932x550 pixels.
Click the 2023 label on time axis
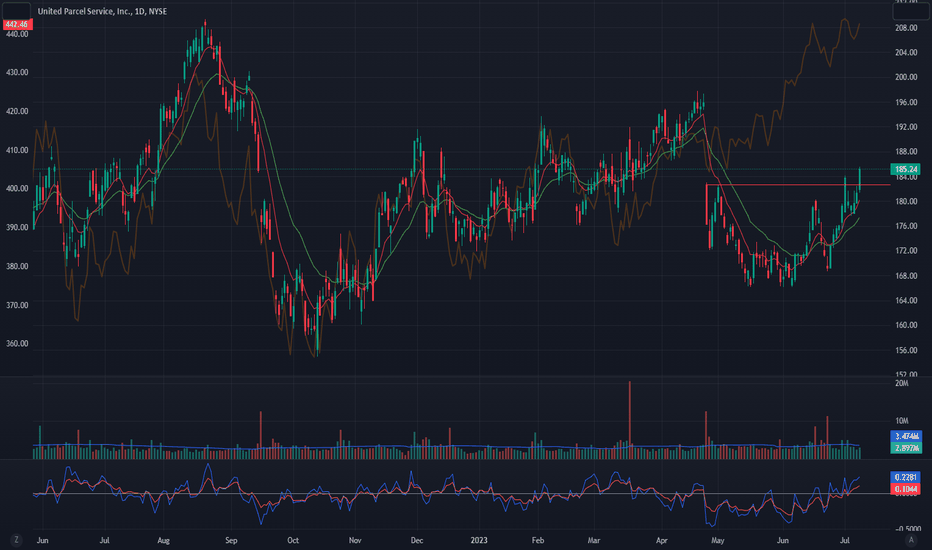pyautogui.click(x=478, y=540)
